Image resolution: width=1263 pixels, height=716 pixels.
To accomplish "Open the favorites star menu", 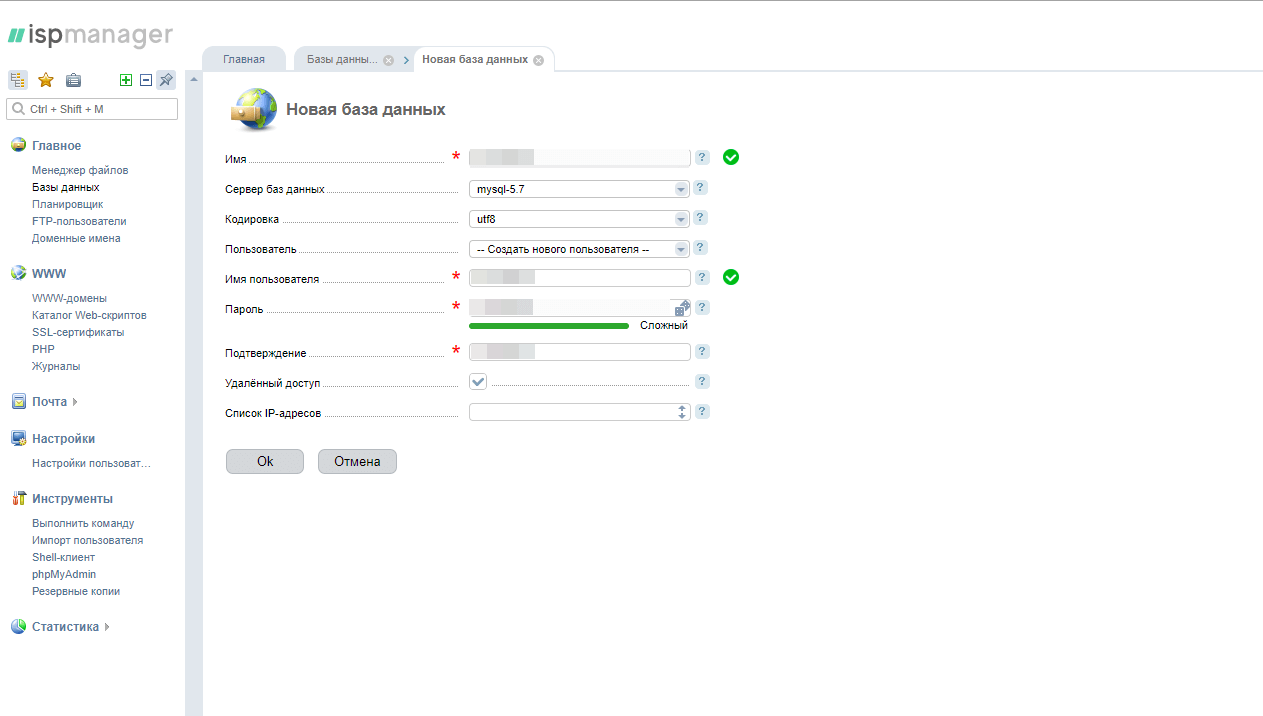I will click(x=45, y=80).
